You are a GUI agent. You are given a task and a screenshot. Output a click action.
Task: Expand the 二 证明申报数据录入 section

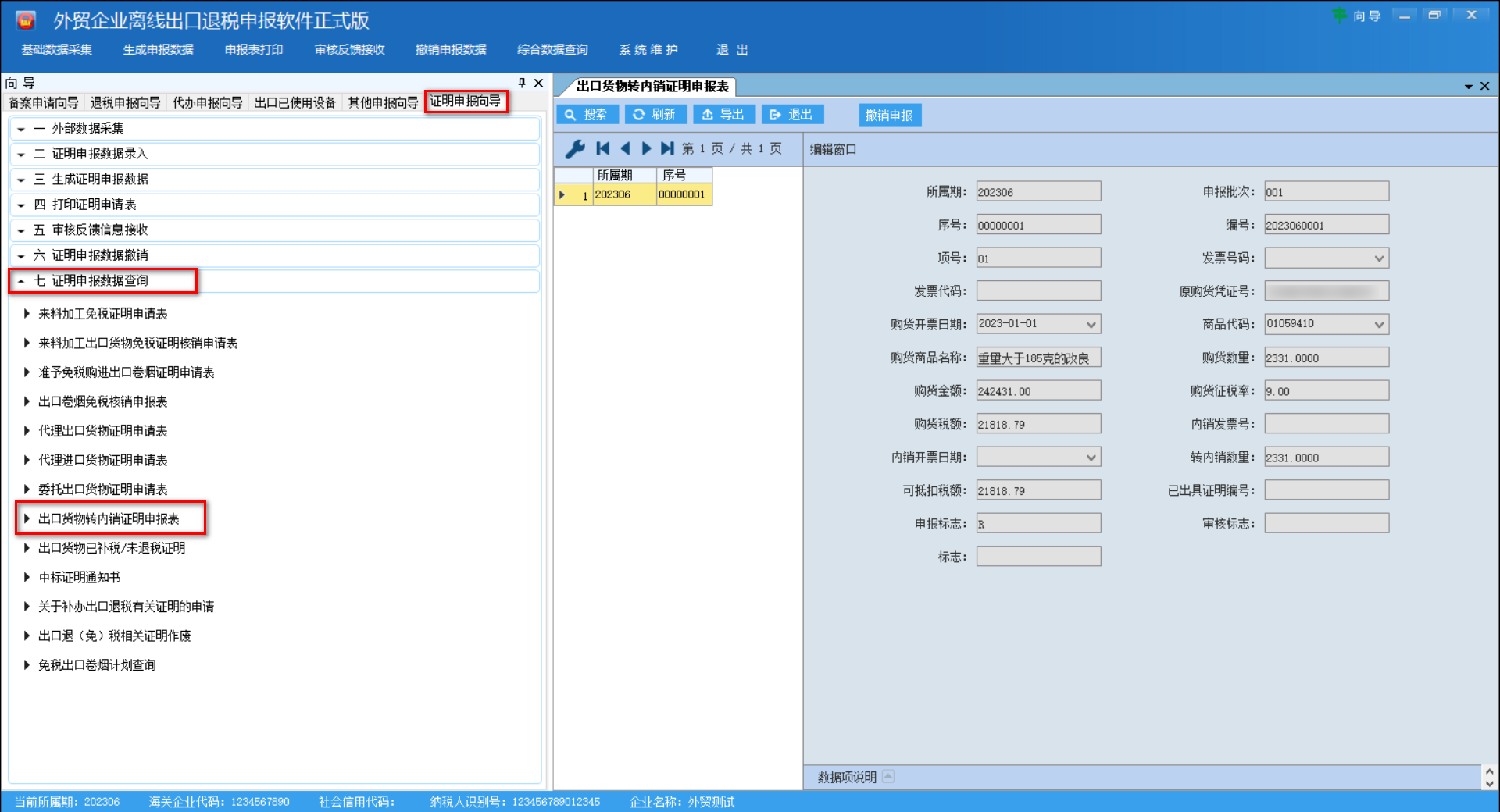point(21,155)
